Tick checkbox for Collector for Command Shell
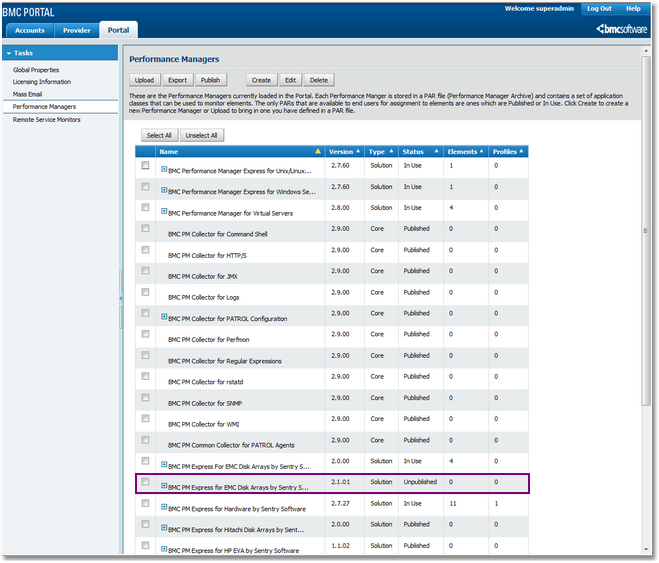 pos(145,228)
